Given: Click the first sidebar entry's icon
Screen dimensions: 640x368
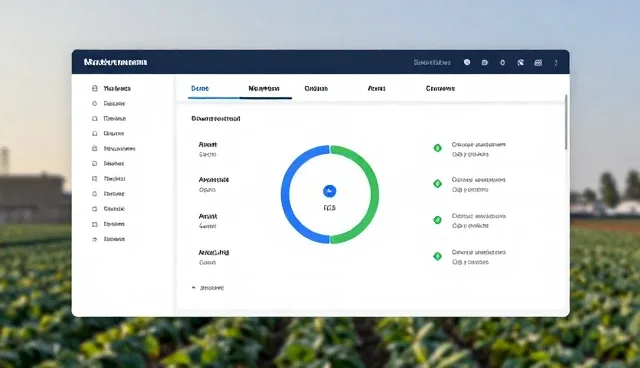Looking at the screenshot, I should pyautogui.click(x=95, y=88).
